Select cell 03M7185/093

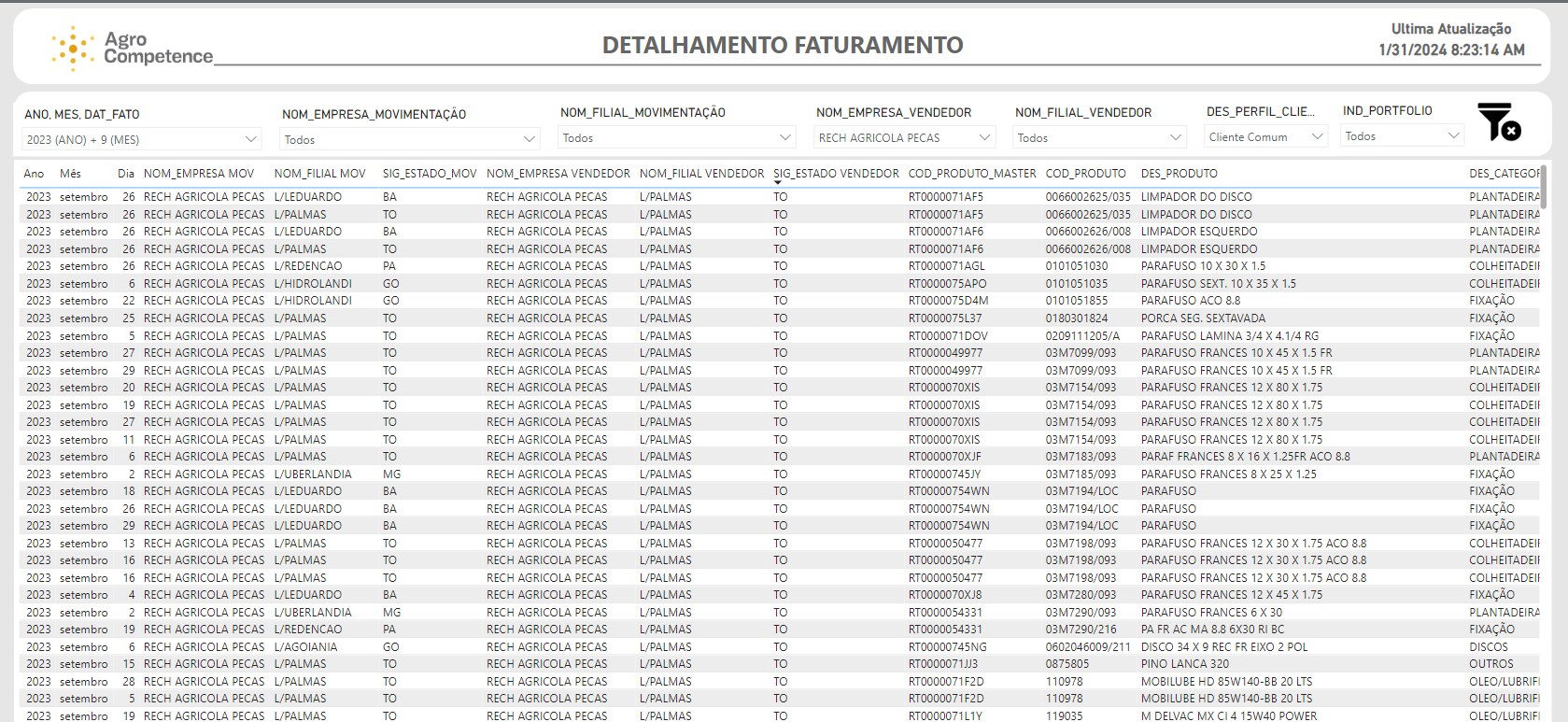pyautogui.click(x=1081, y=474)
